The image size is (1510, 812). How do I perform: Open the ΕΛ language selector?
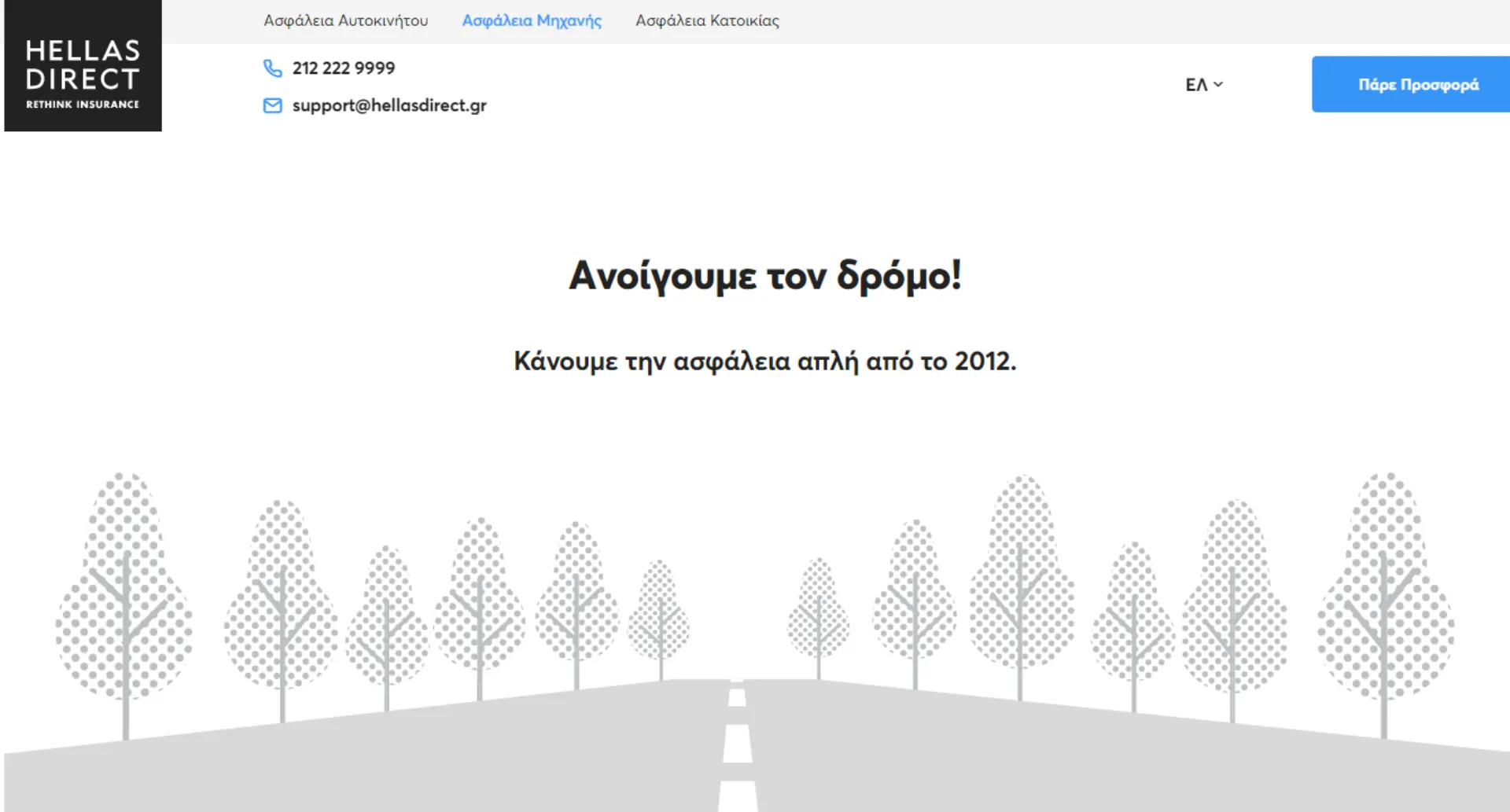click(x=1197, y=84)
